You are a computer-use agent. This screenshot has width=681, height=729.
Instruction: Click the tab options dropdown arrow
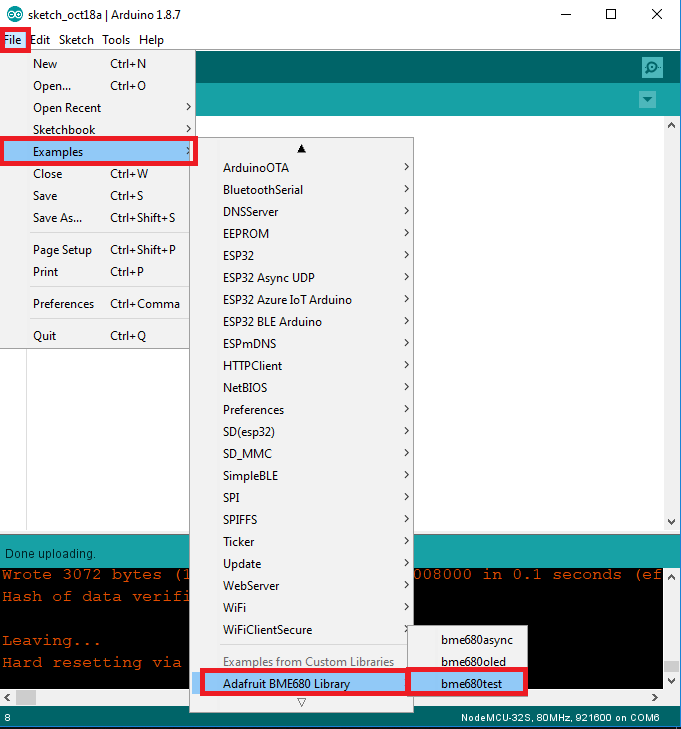[x=647, y=99]
